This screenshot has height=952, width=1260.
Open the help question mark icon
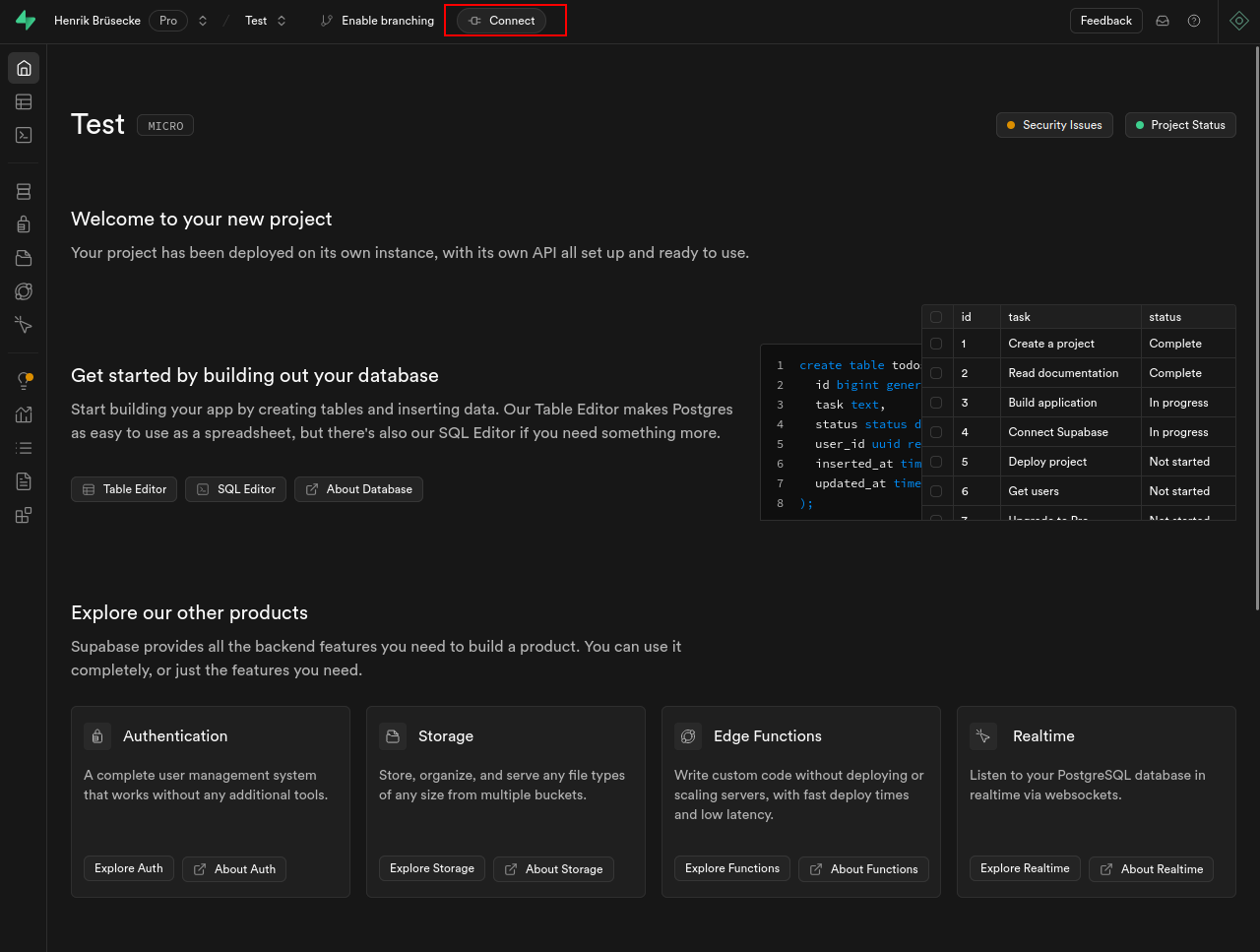(x=1194, y=21)
